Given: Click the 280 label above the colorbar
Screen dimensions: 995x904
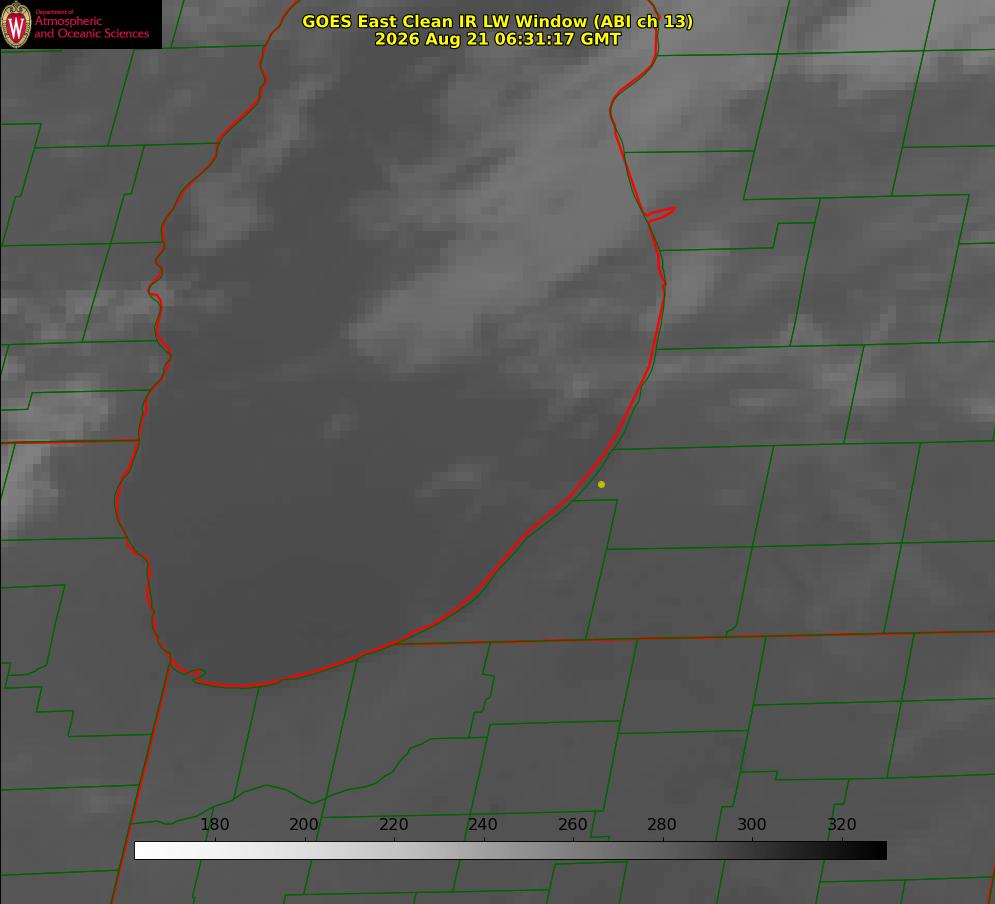Looking at the screenshot, I should [662, 824].
